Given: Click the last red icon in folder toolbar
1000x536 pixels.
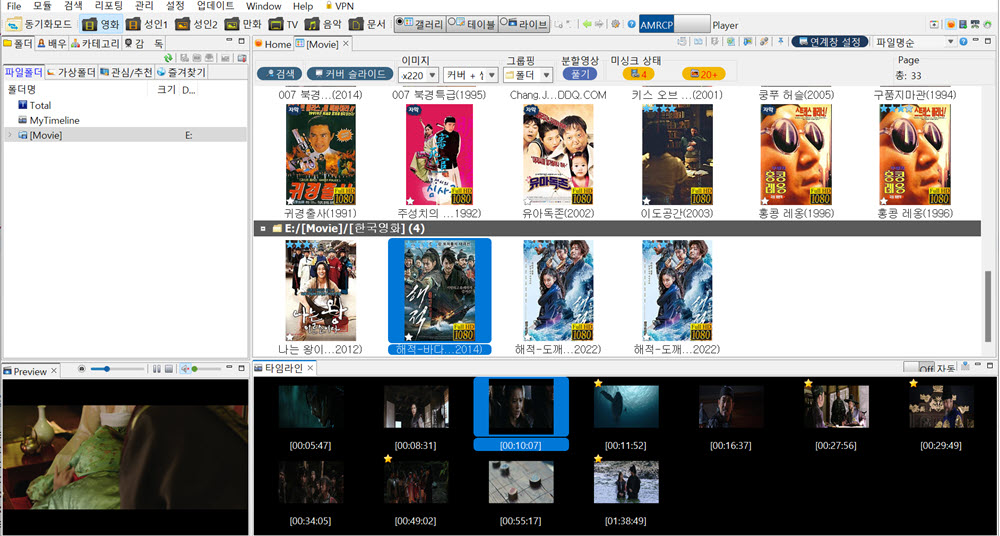Looking at the screenshot, I should pos(242,58).
